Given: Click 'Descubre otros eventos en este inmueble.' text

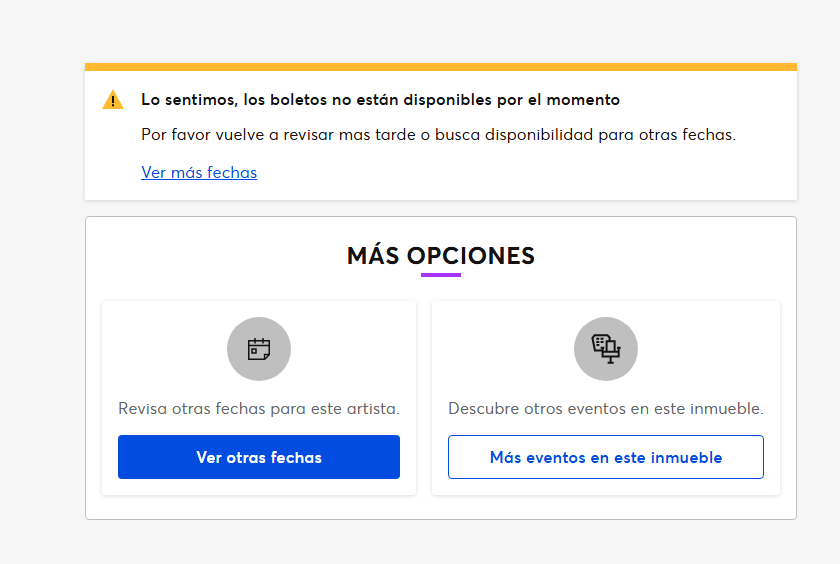Looking at the screenshot, I should point(605,409).
